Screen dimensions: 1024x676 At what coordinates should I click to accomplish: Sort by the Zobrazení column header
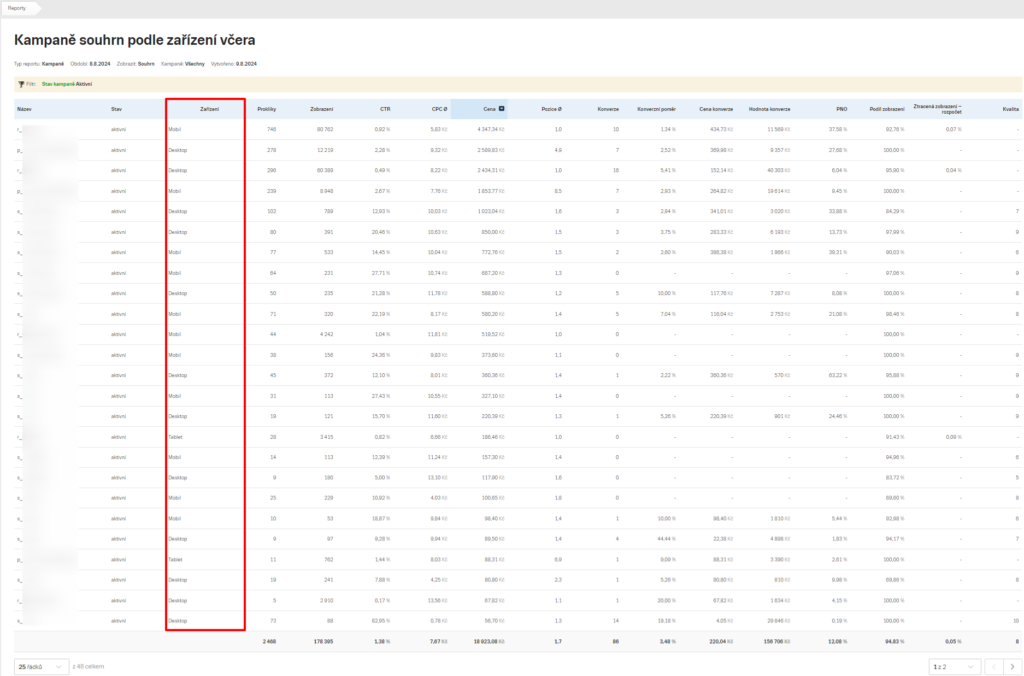[x=321, y=109]
